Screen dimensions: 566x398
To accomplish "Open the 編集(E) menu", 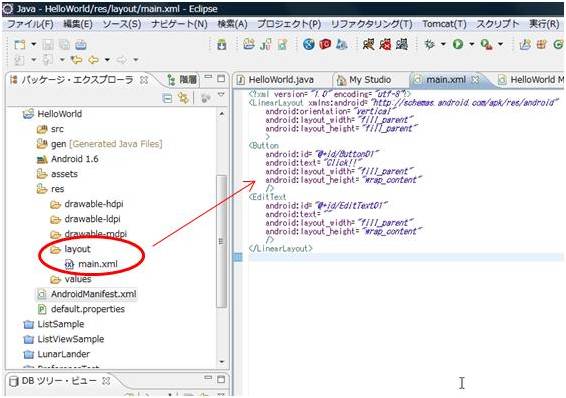I will tap(78, 25).
